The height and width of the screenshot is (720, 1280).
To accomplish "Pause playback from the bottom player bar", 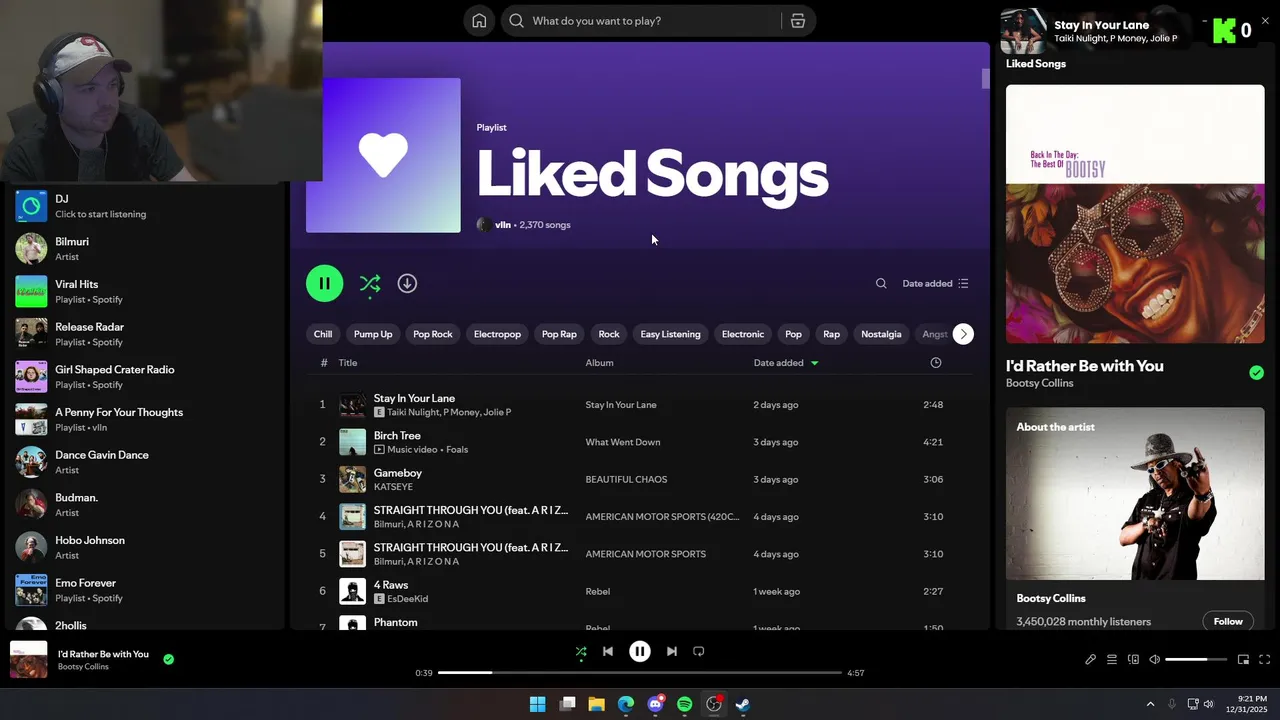I will pyautogui.click(x=640, y=651).
